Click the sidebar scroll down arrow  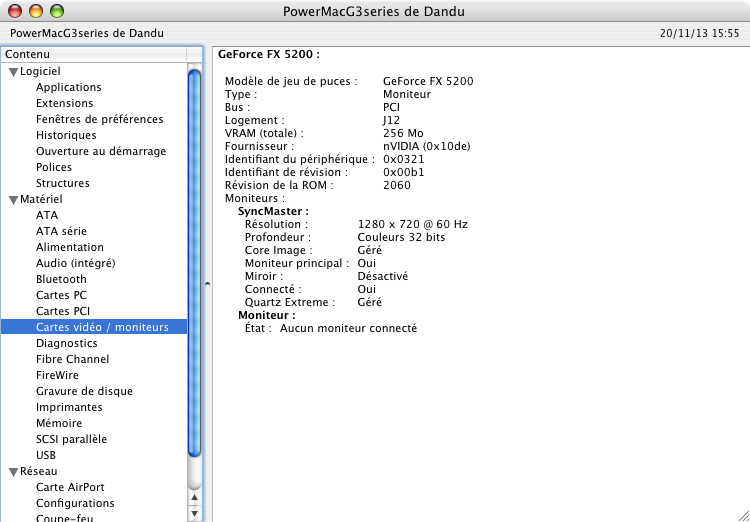194,514
